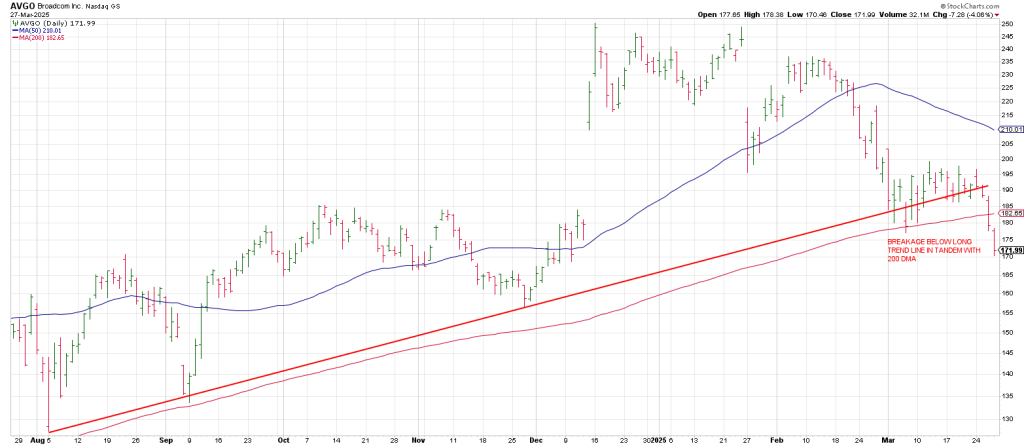Click the breakage below trend line annotation

928,250
